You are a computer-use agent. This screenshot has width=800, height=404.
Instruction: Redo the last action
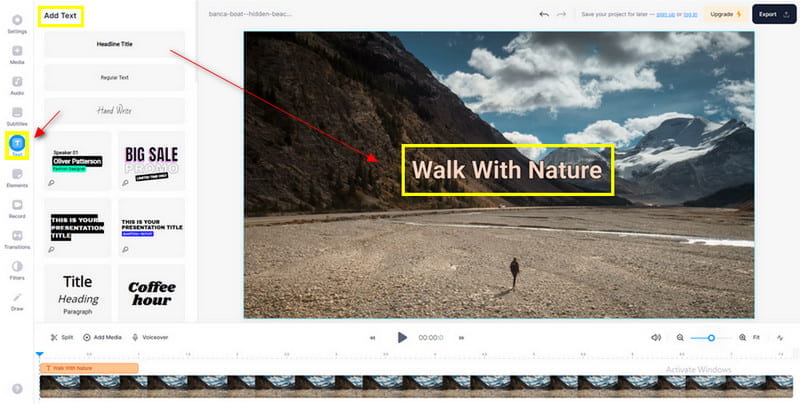tap(561, 14)
